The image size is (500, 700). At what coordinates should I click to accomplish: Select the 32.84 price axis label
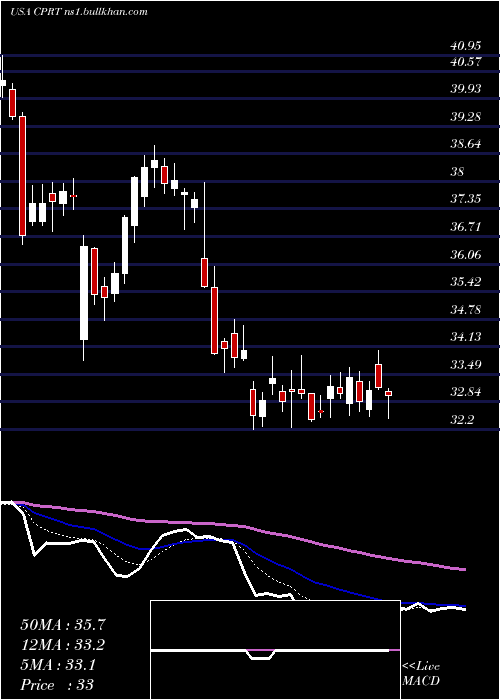click(x=465, y=392)
